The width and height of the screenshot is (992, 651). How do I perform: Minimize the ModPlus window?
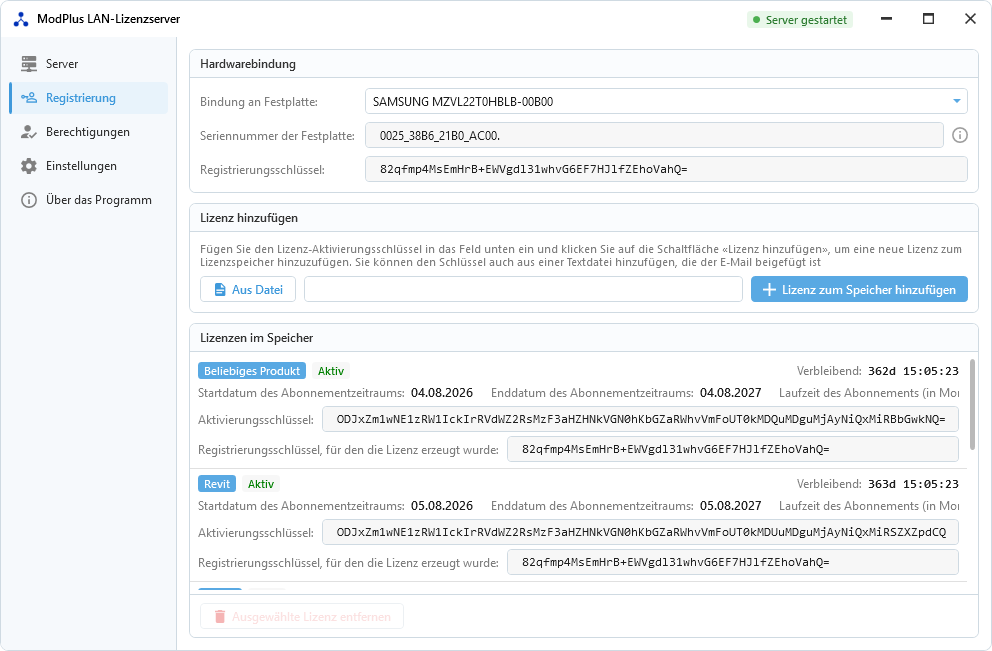point(886,19)
